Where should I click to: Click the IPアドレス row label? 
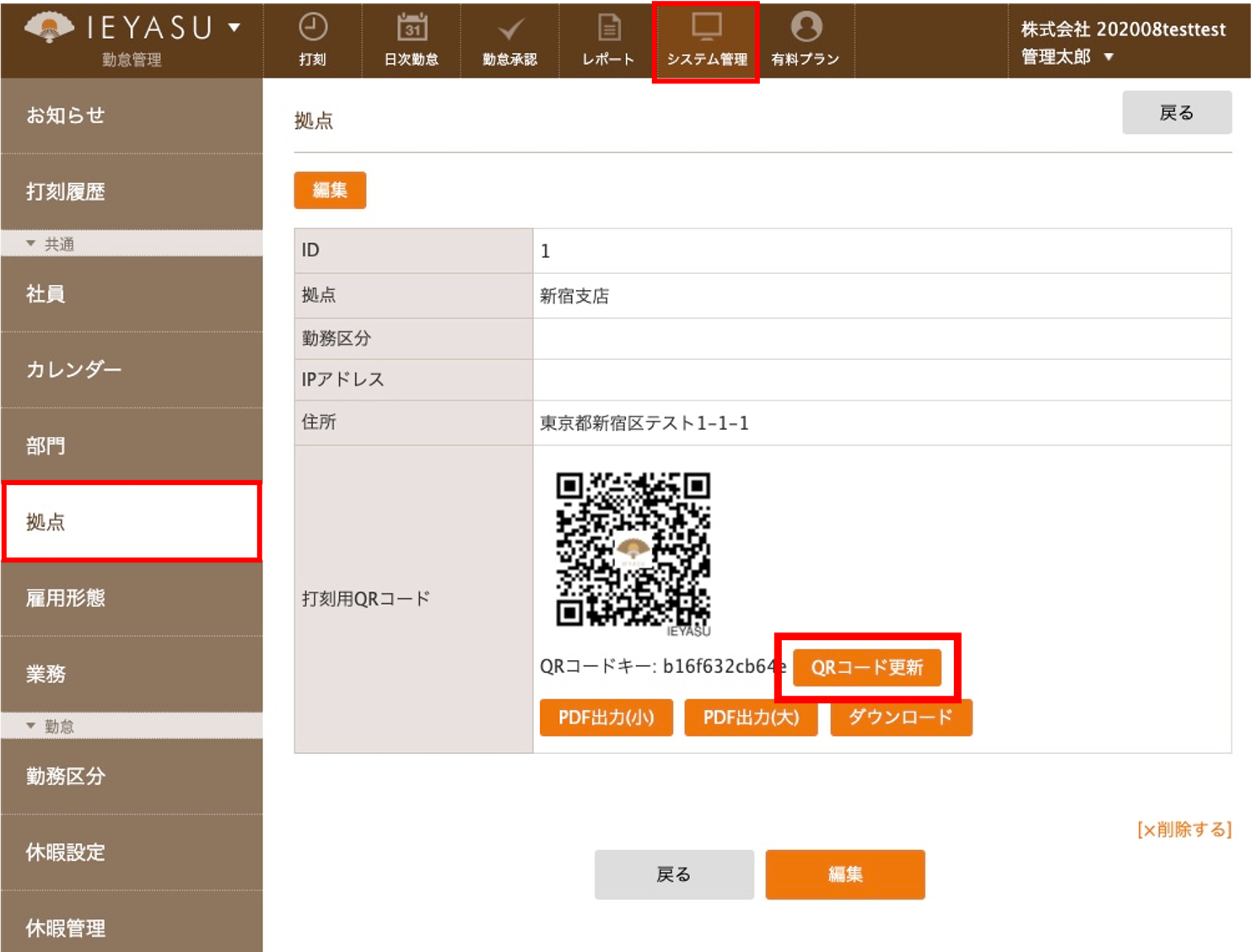pos(342,379)
